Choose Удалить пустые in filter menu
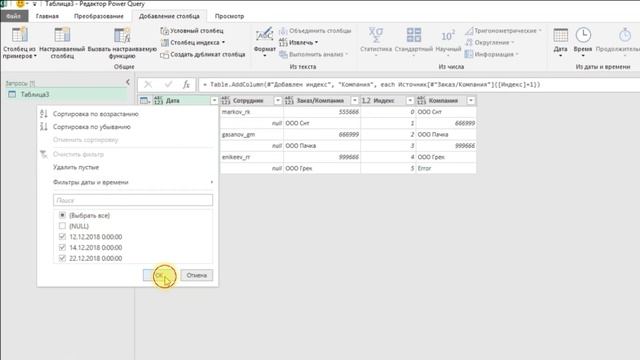The image size is (640, 360). (76, 167)
